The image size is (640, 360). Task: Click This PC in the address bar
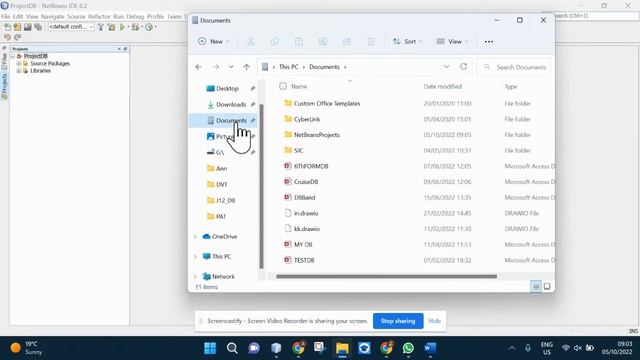pyautogui.click(x=289, y=67)
